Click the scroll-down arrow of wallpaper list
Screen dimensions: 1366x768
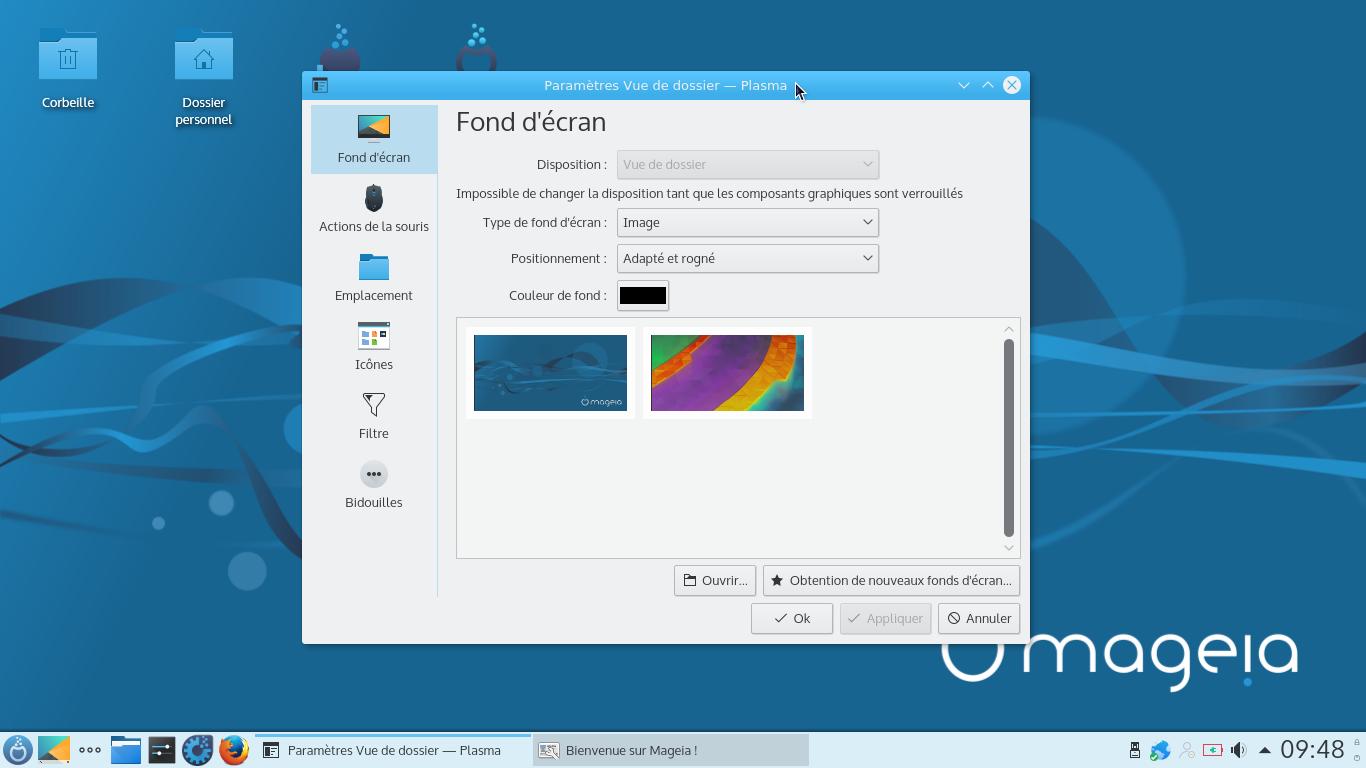coord(1008,547)
